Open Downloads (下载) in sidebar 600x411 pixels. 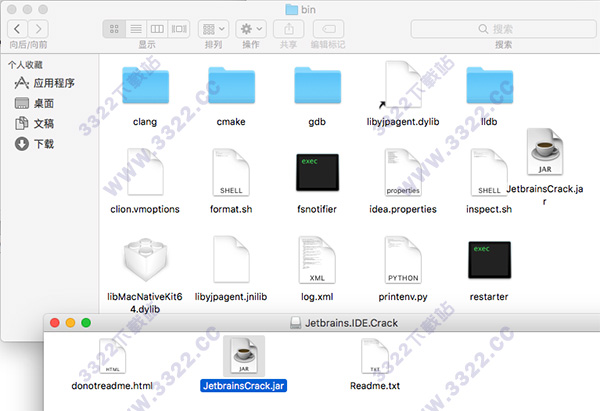click(34, 144)
